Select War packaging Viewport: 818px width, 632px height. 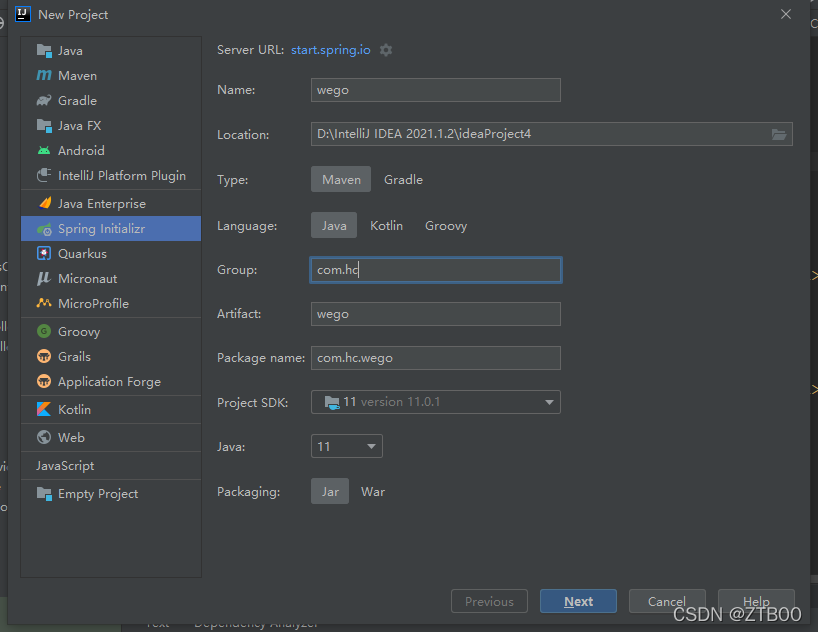pos(372,491)
